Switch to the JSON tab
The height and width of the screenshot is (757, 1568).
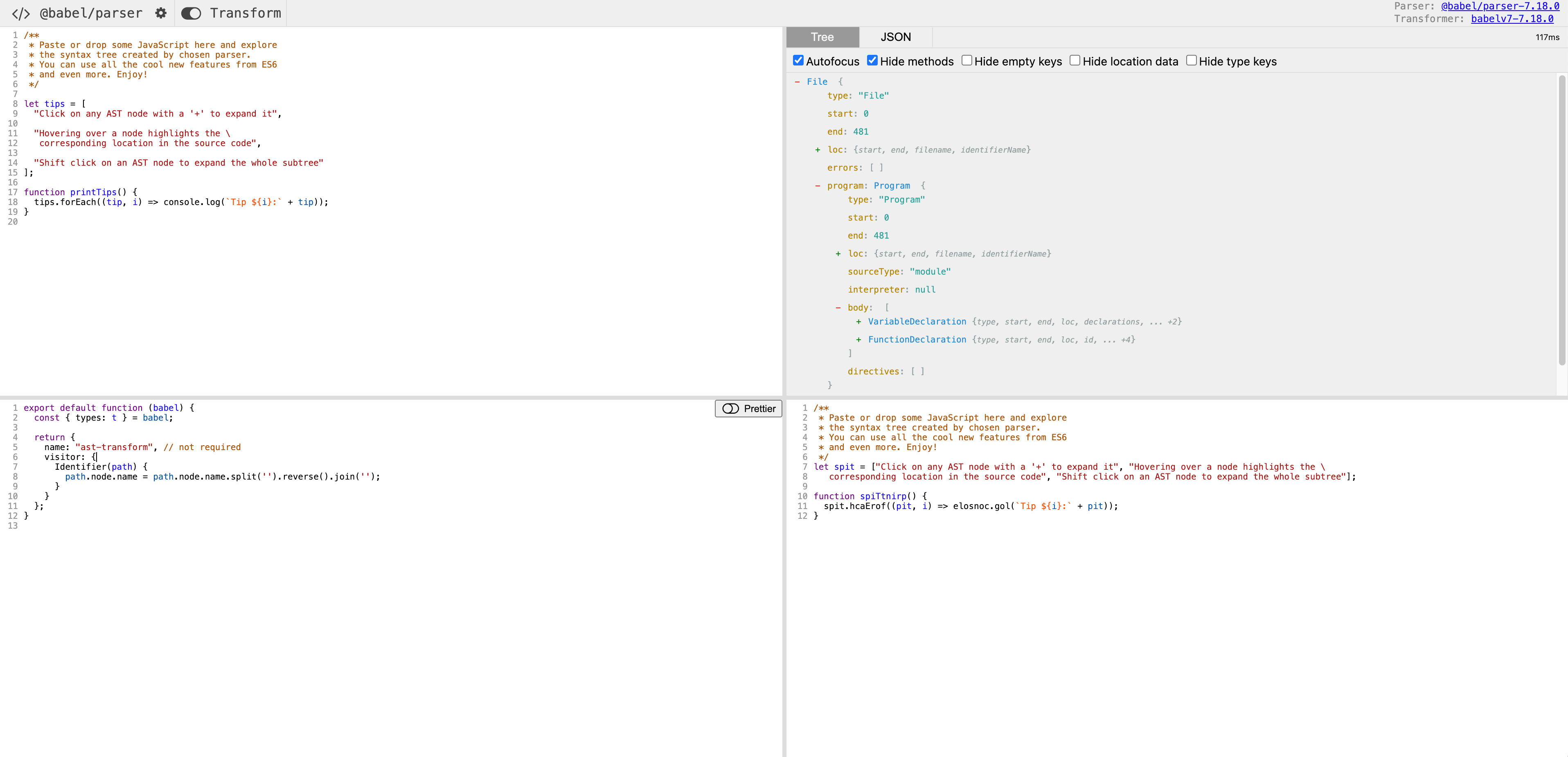895,37
